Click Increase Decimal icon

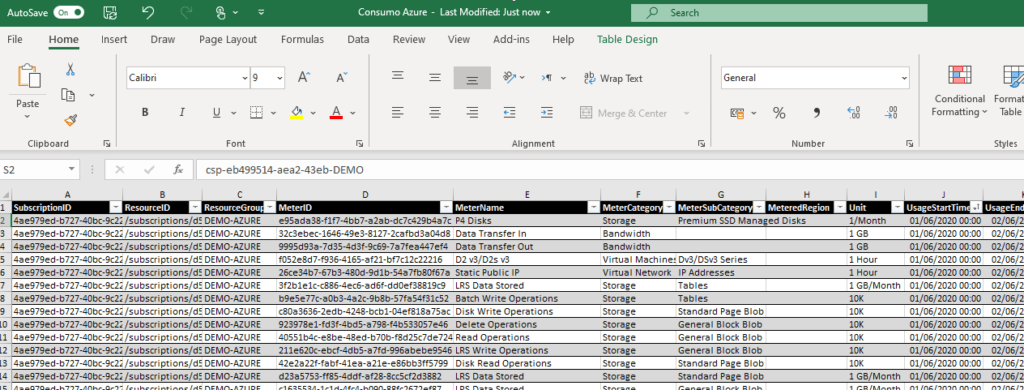854,113
